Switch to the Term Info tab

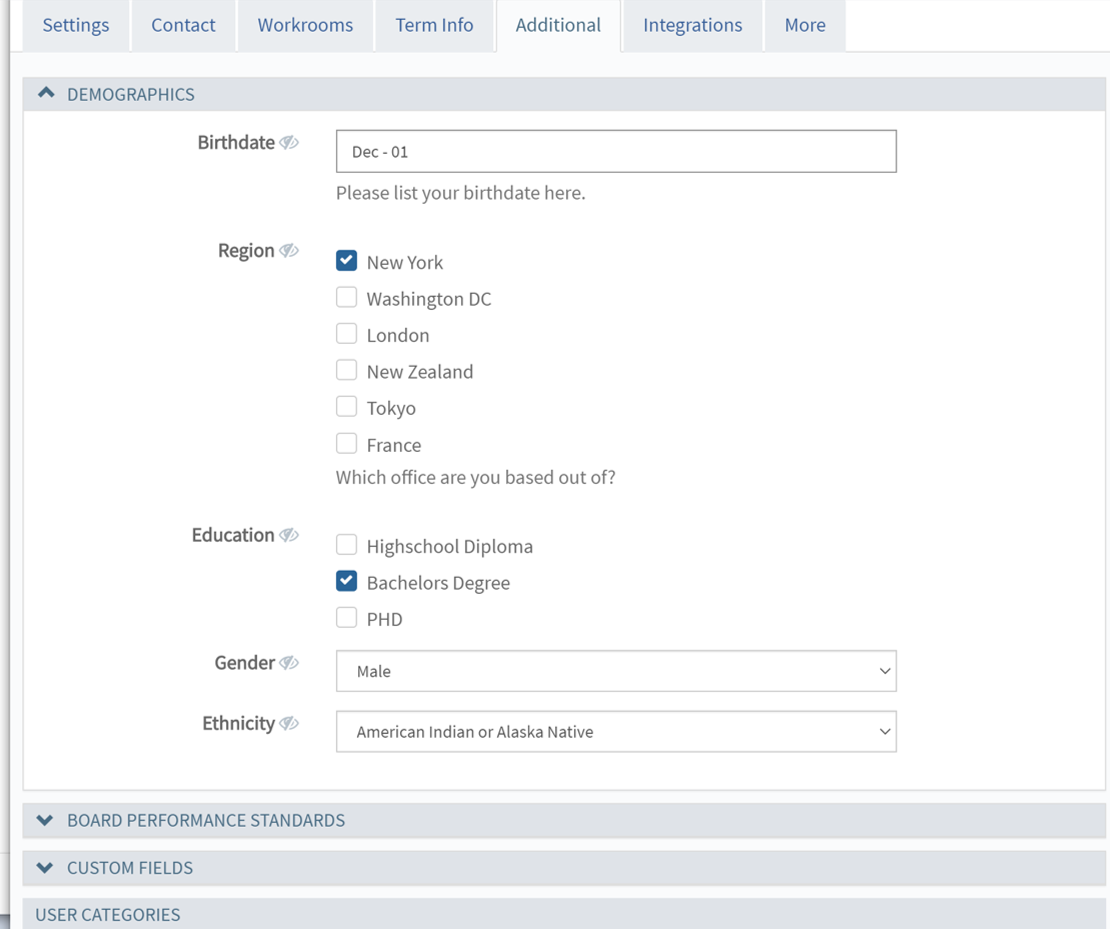[434, 25]
